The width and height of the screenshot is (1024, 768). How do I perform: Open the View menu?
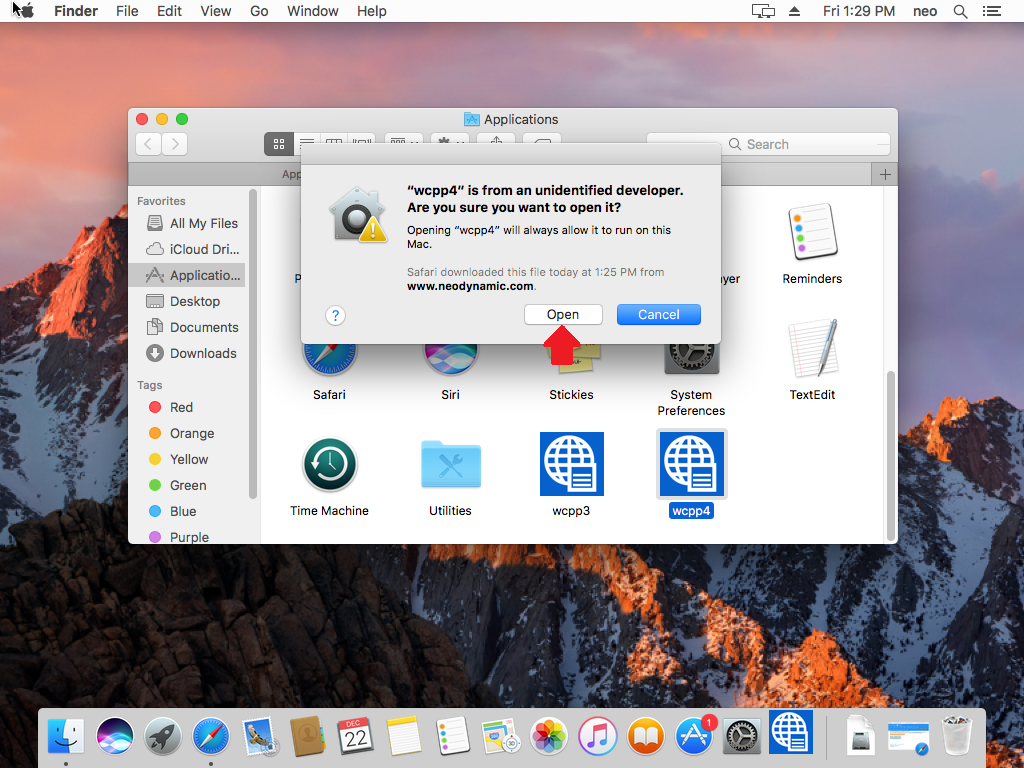tap(216, 11)
